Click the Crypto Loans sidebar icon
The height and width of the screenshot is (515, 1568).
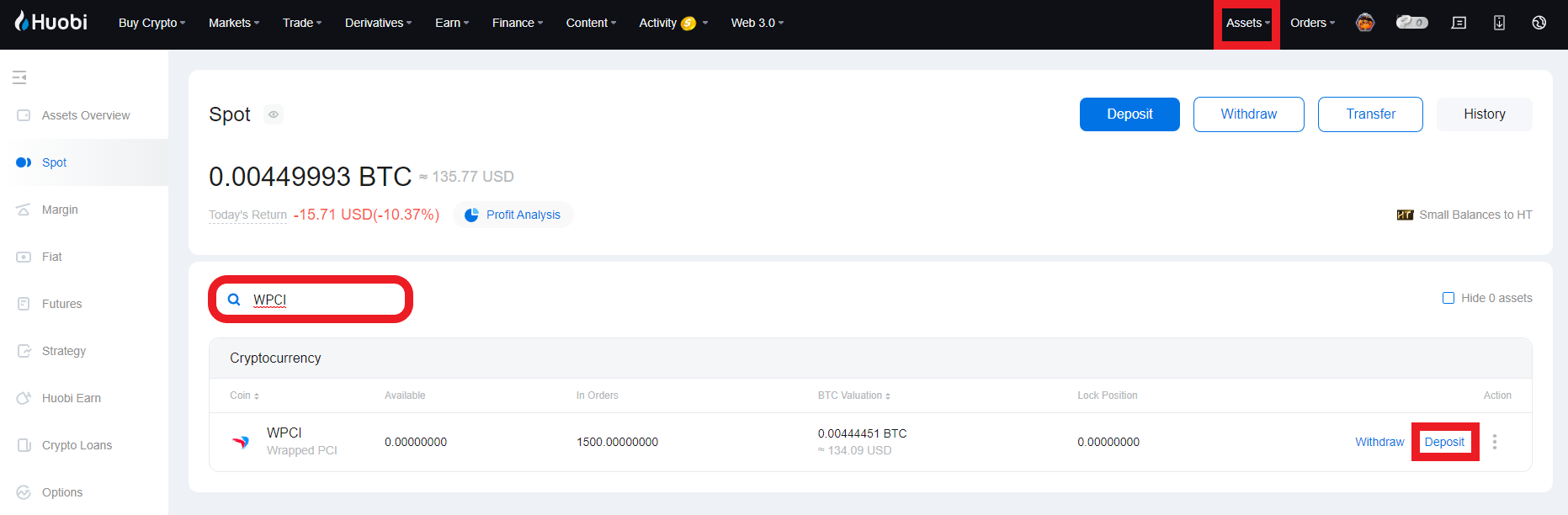pos(24,445)
